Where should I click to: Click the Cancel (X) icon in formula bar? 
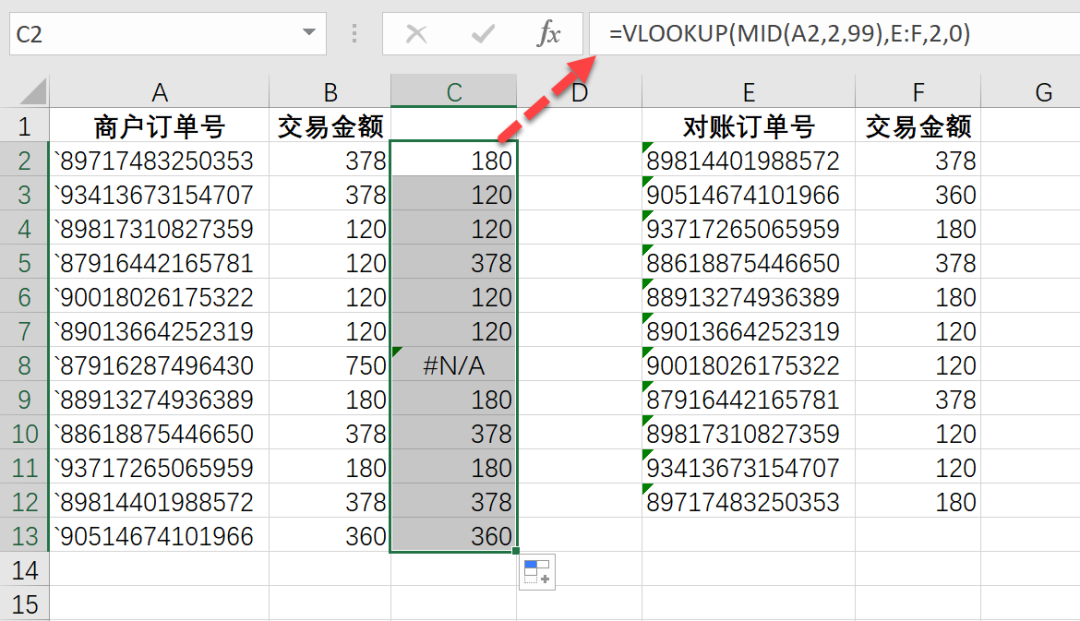pos(417,33)
